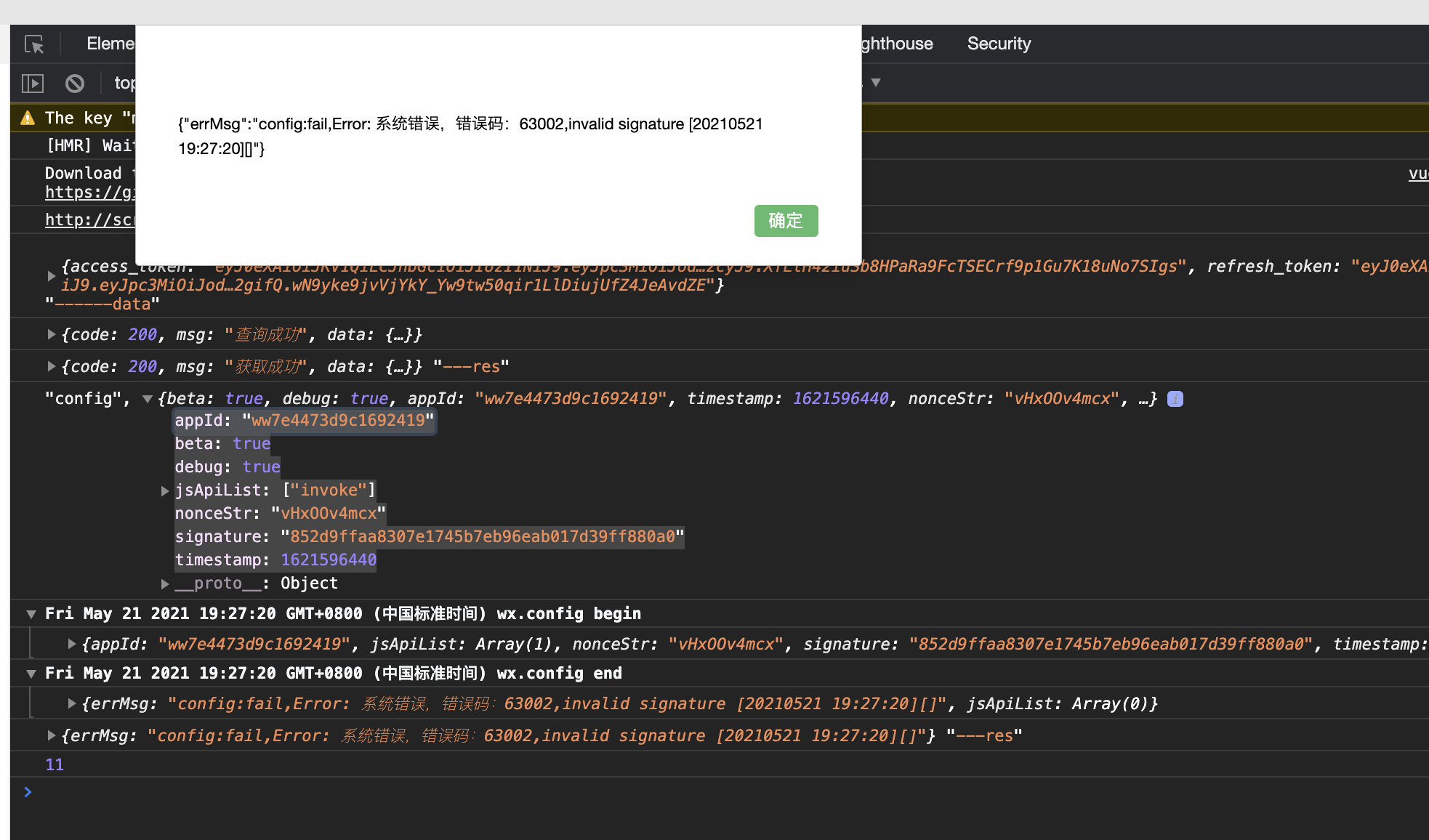Expand the 获取成功 response object

(x=51, y=366)
